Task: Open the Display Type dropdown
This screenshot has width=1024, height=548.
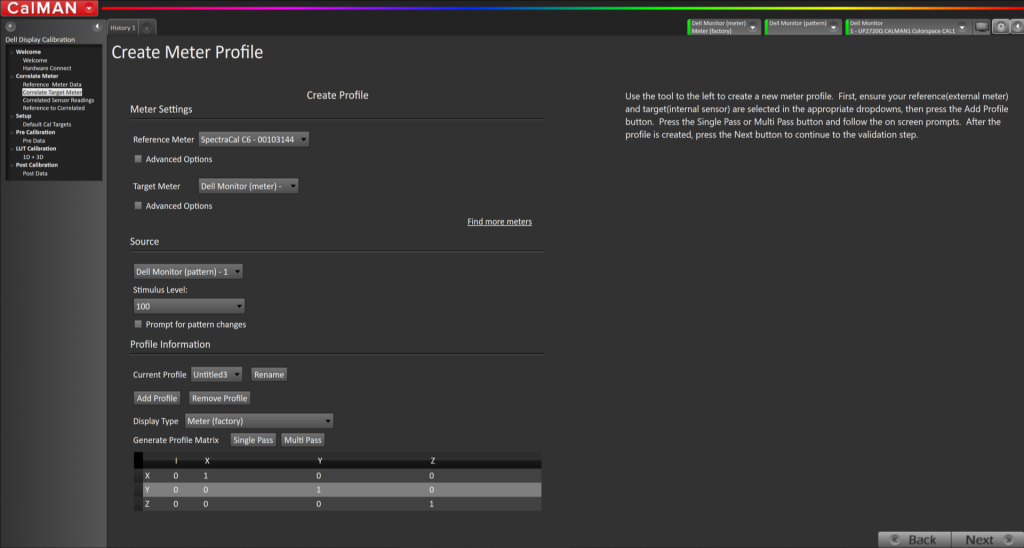Action: pyautogui.click(x=259, y=421)
